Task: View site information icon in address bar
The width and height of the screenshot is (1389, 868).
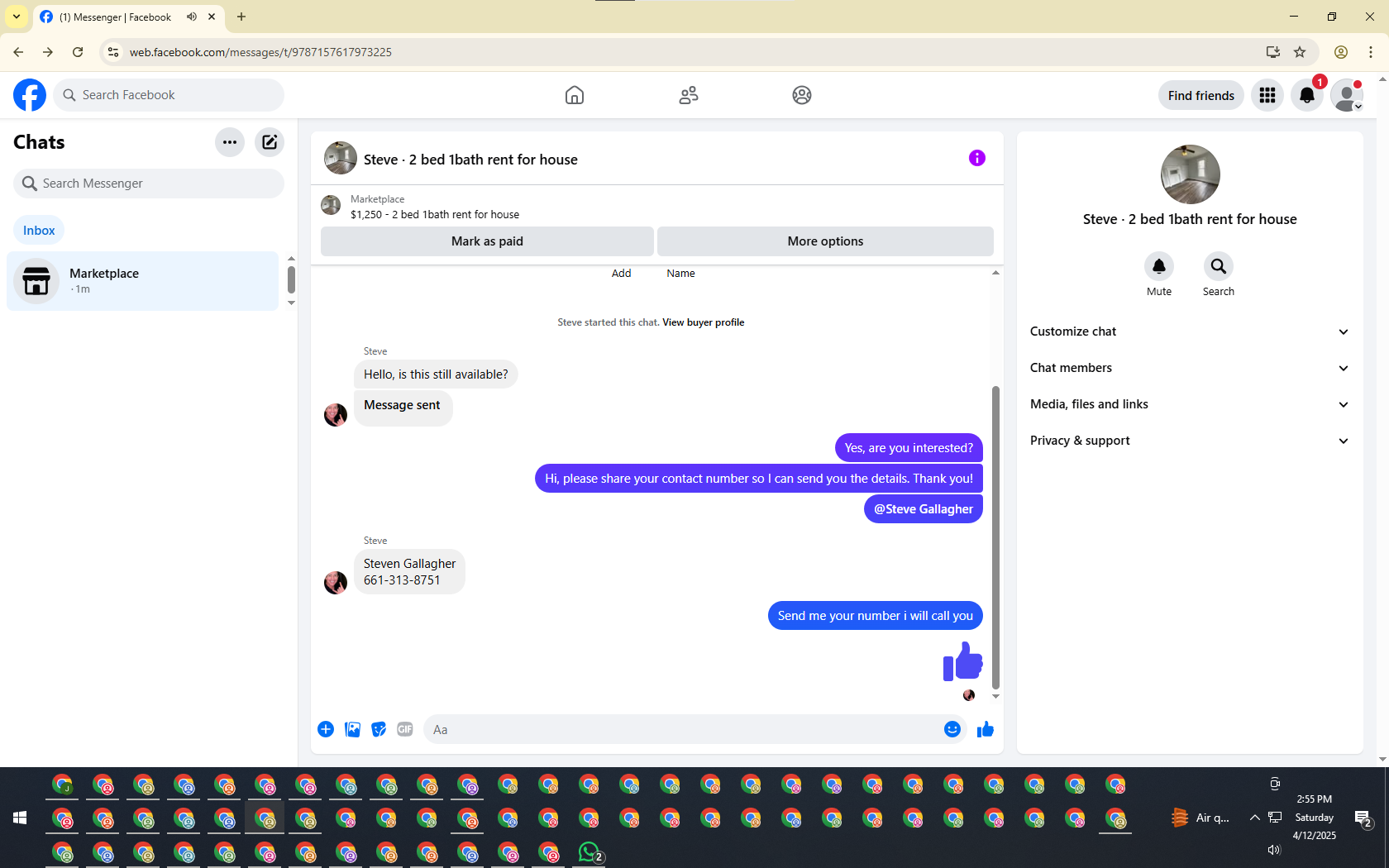Action: click(x=113, y=52)
